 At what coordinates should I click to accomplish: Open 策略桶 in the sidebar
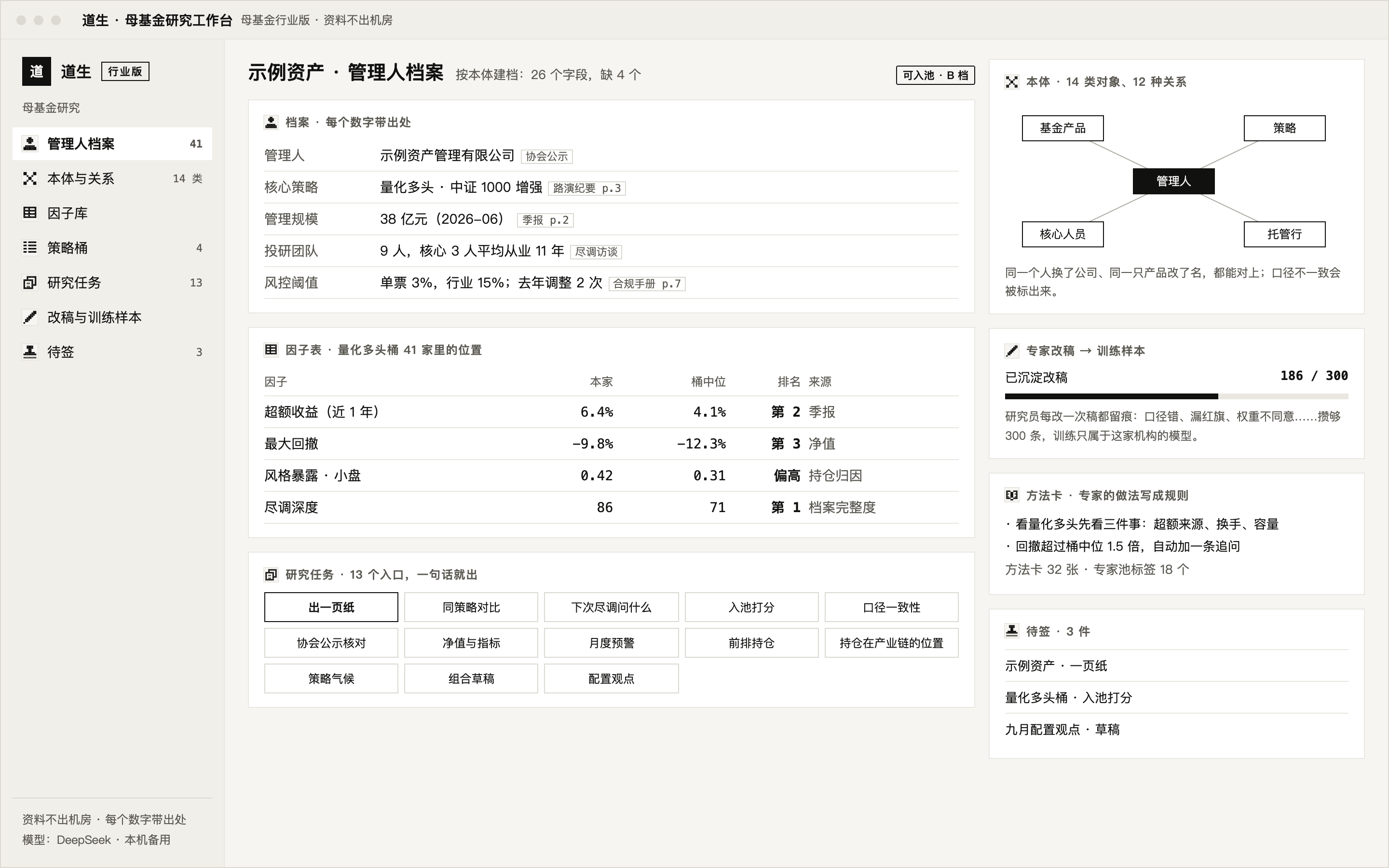[112, 247]
